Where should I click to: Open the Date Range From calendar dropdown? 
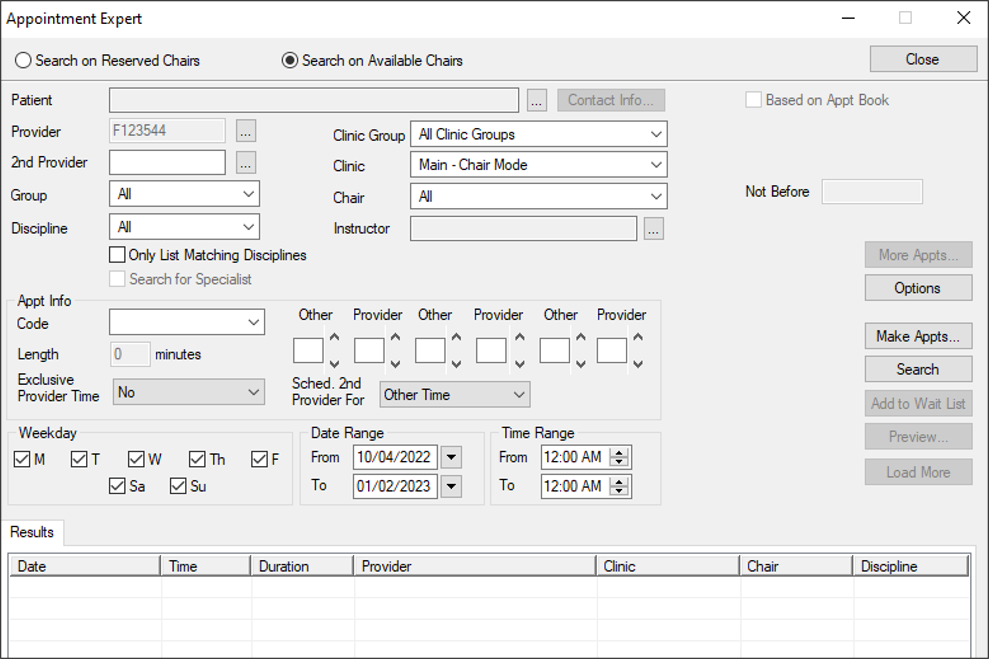pos(452,457)
